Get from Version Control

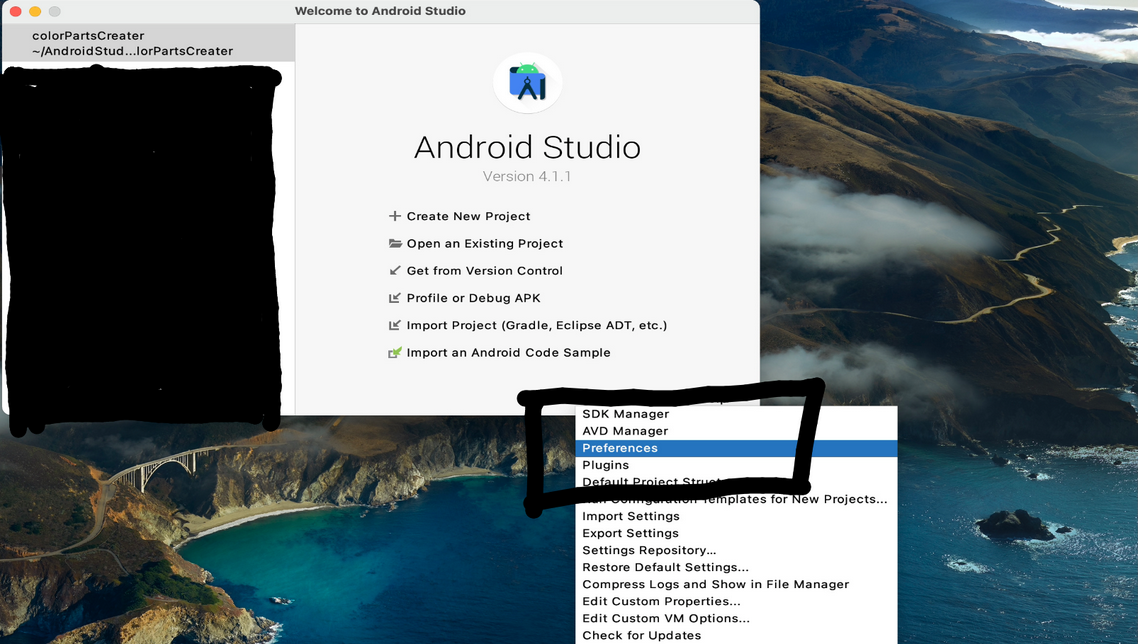485,271
